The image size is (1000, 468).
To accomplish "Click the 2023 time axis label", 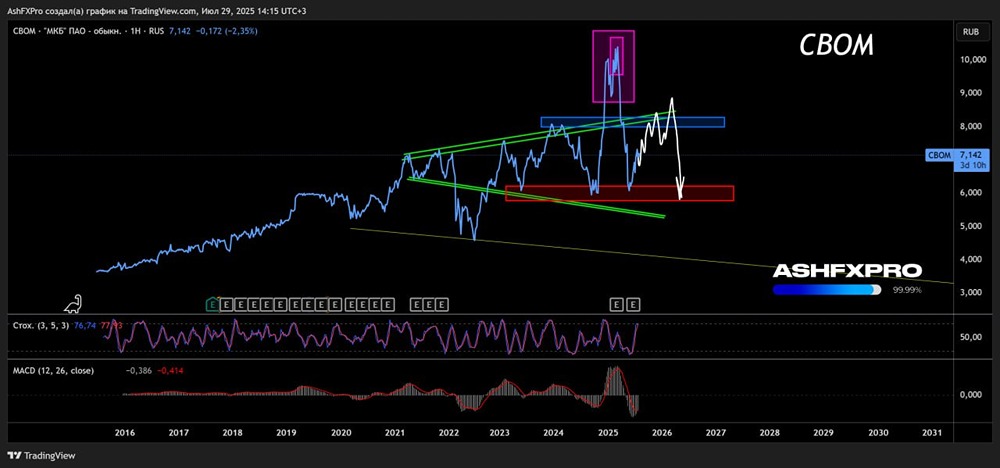I will 499,432.
